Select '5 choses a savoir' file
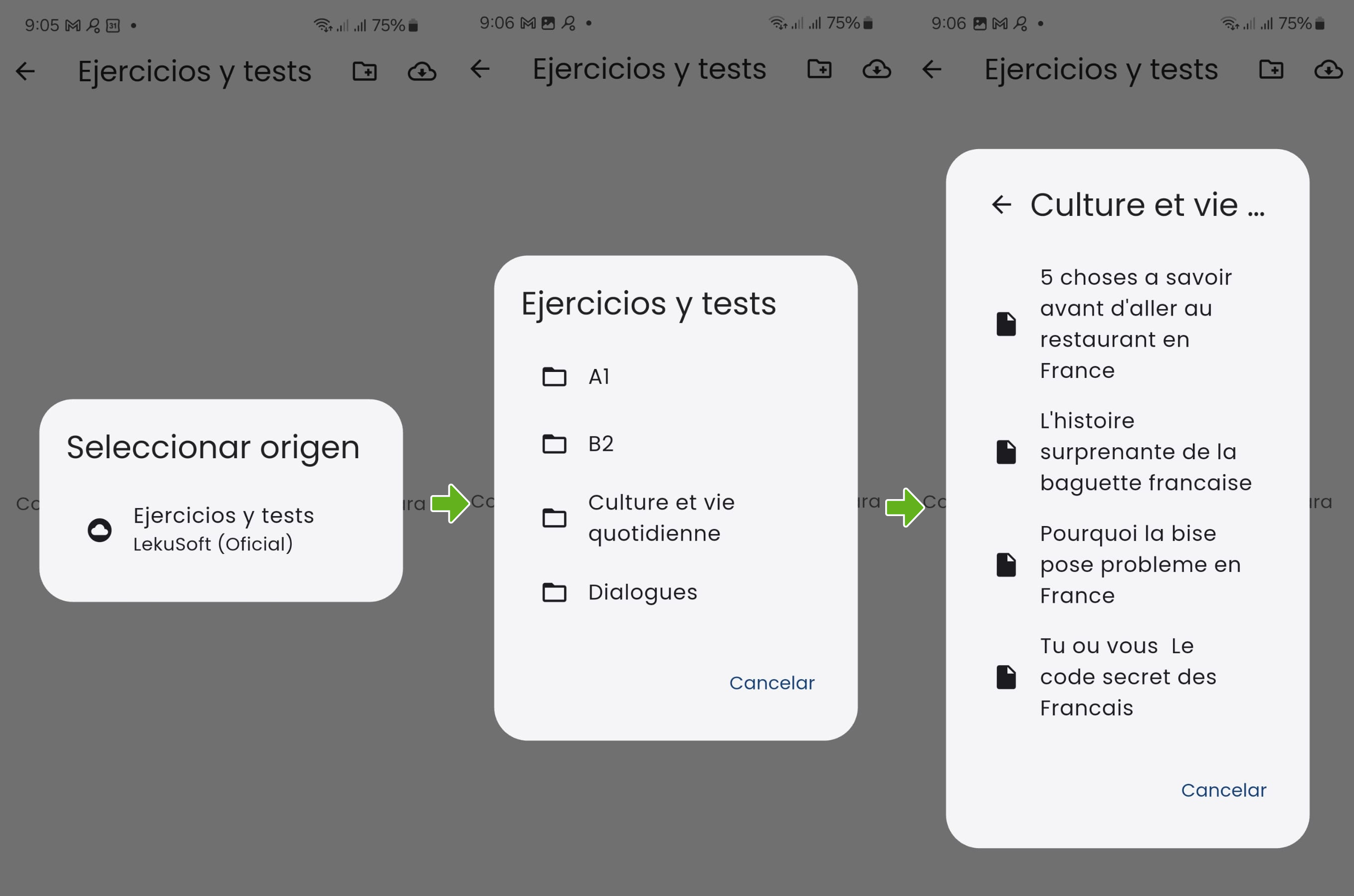Image resolution: width=1354 pixels, height=896 pixels. point(1127,324)
